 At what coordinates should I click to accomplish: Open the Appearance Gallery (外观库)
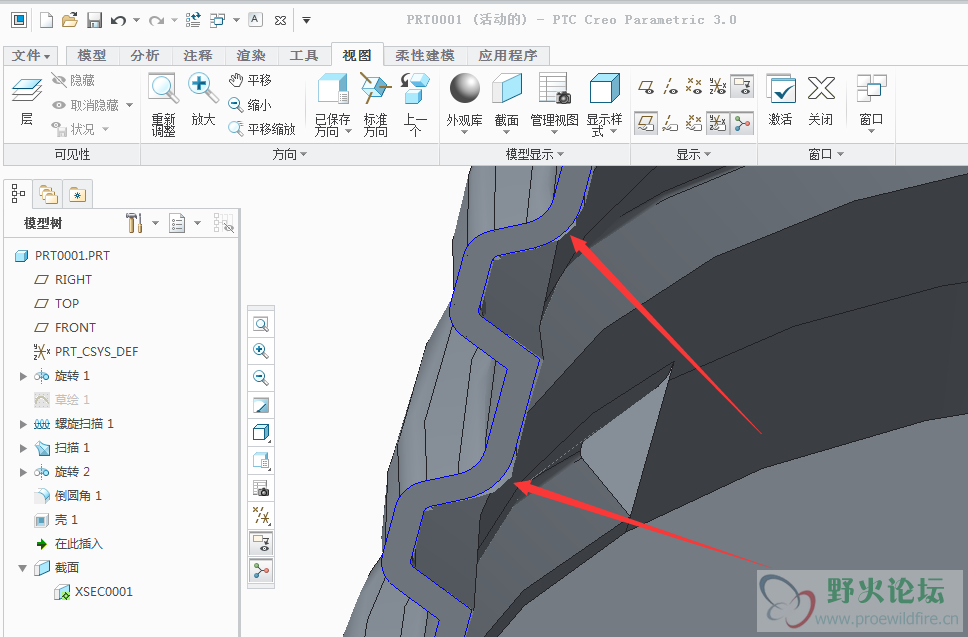pos(464,104)
